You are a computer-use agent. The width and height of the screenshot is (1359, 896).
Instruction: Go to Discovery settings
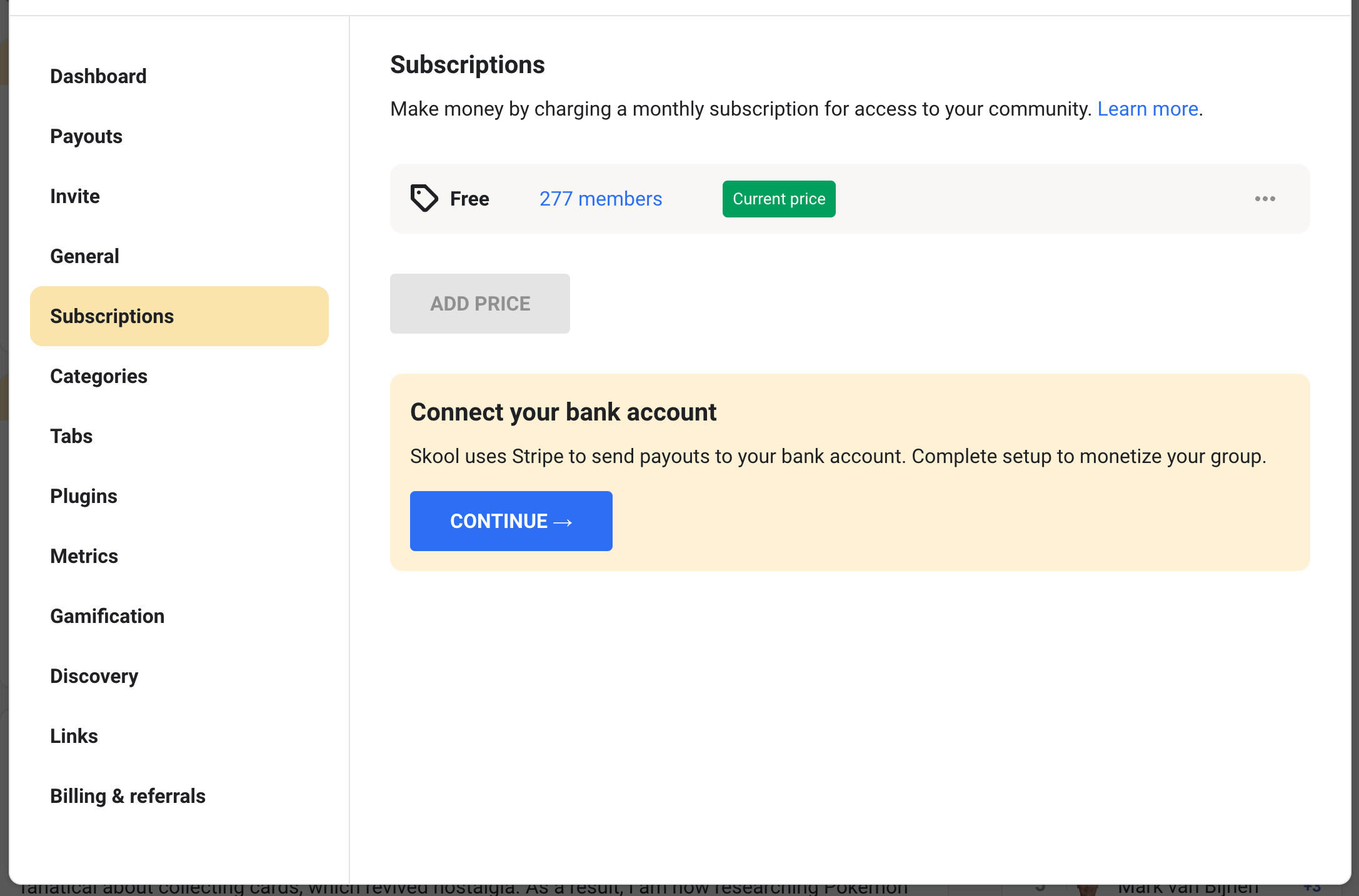pos(94,676)
